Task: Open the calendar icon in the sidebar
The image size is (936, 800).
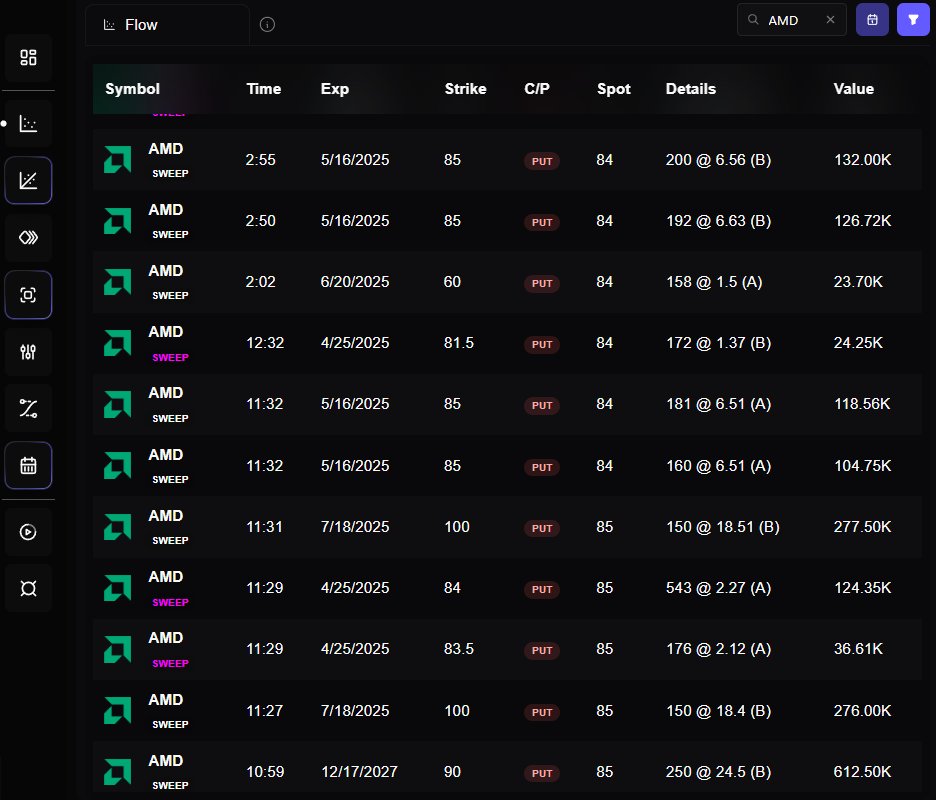Action: tap(28, 465)
